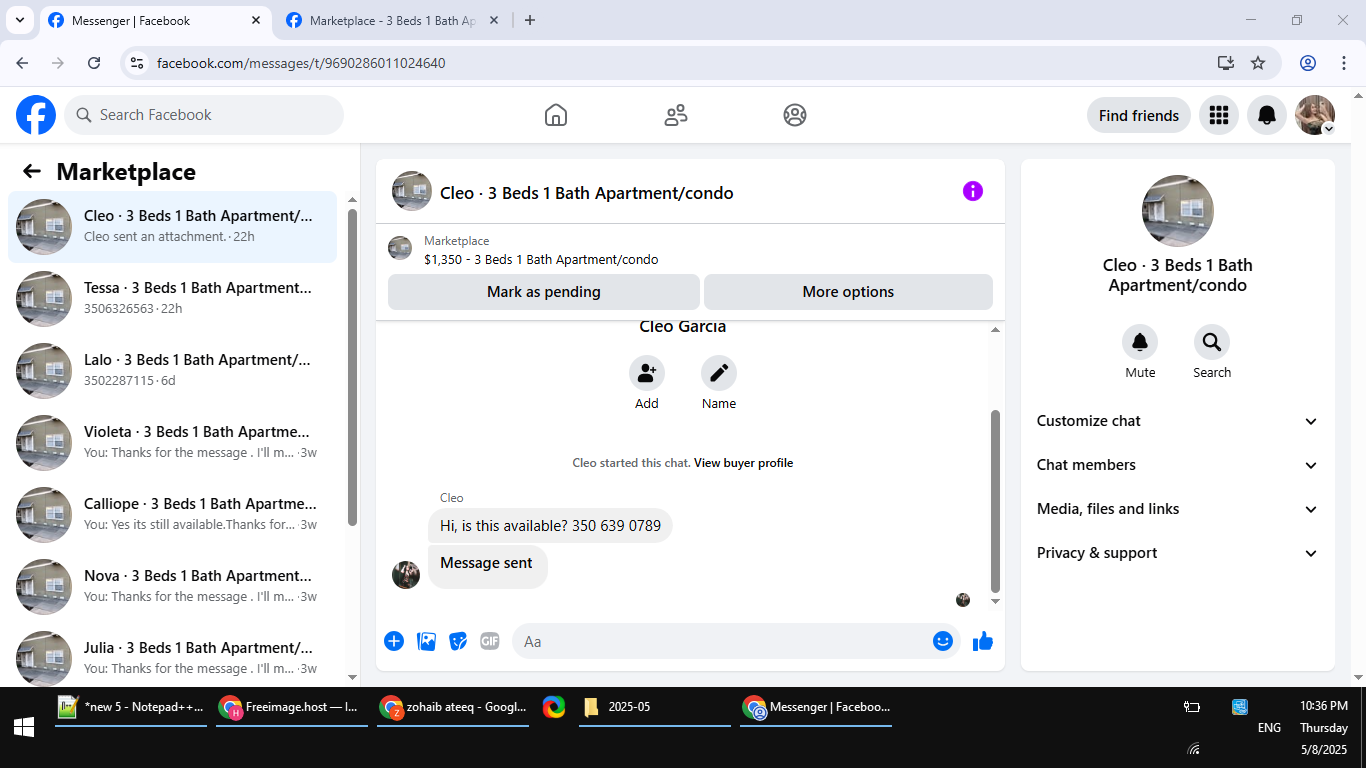Expand Customize chat section
Image resolution: width=1366 pixels, height=768 pixels.
tap(1178, 421)
